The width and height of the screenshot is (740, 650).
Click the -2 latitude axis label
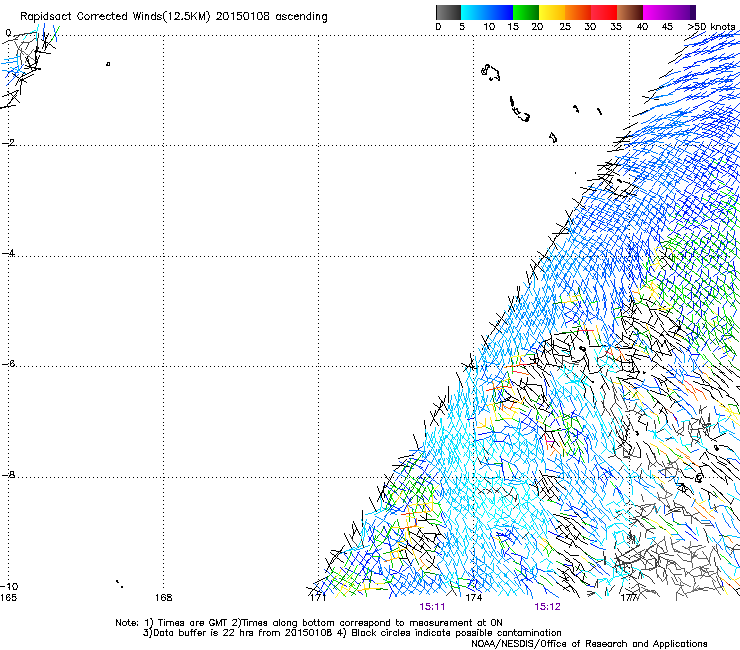(x=8, y=143)
